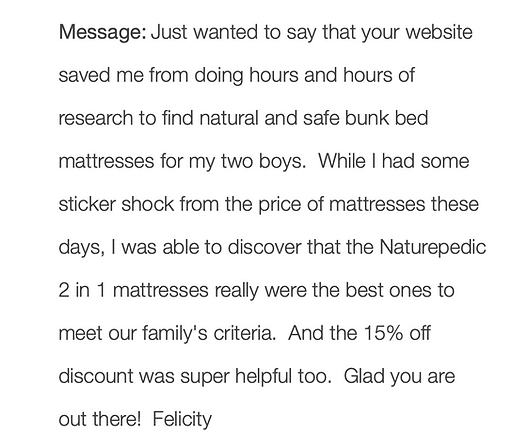Click the words "out there!"
The height and width of the screenshot is (433, 511).
click(x=100, y=419)
